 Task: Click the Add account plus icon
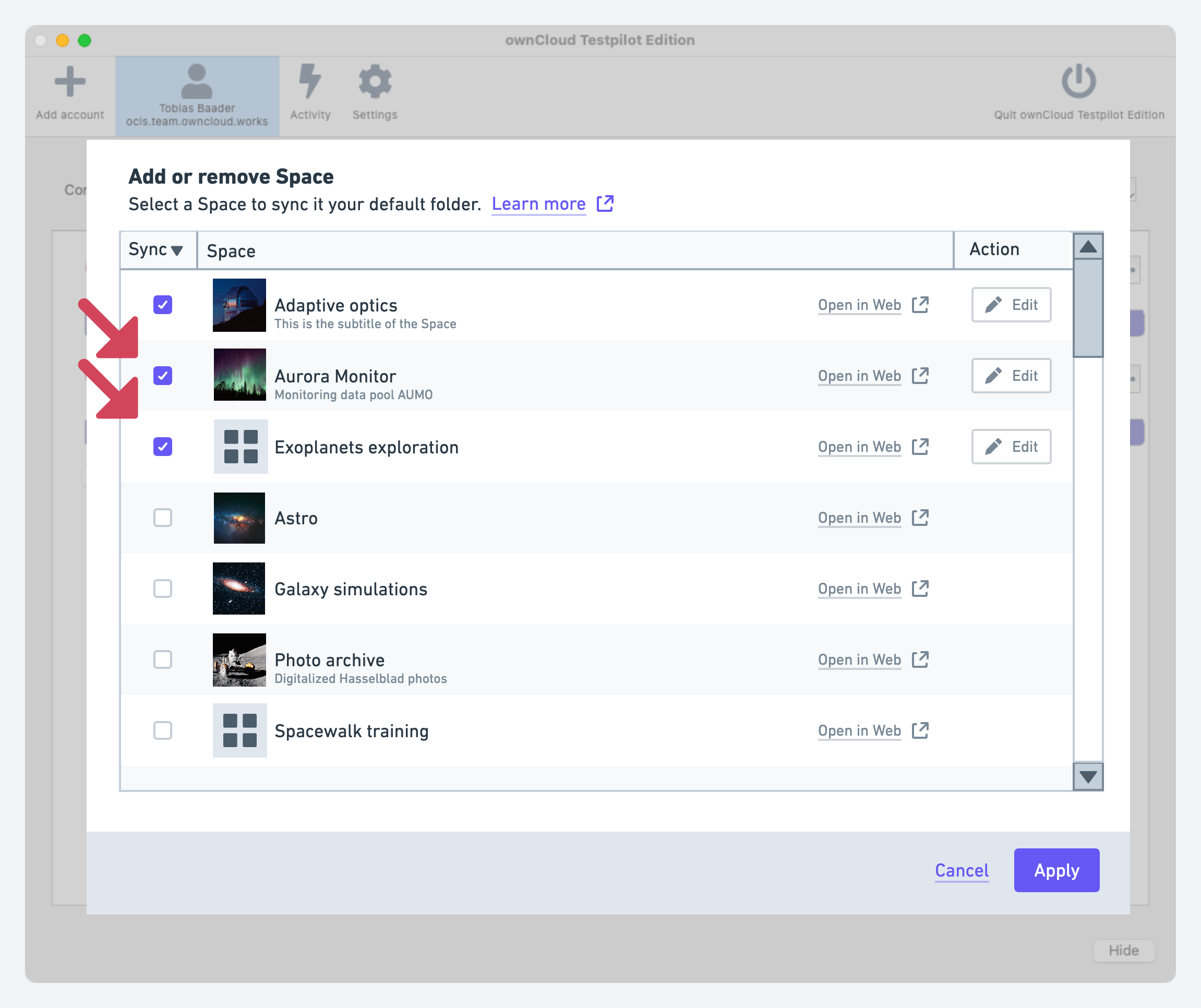coord(70,82)
